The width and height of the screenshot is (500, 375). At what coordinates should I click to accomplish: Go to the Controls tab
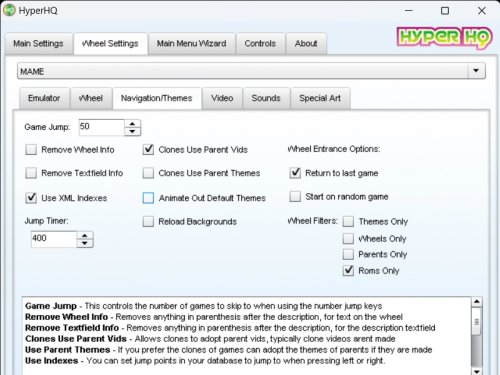[260, 44]
